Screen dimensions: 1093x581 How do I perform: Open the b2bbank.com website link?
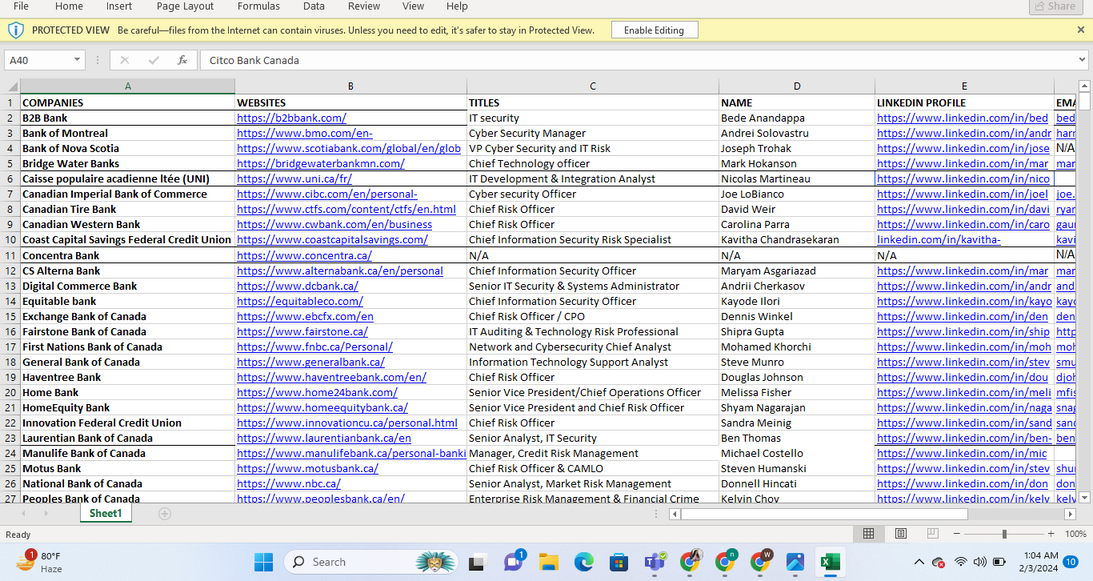(291, 118)
